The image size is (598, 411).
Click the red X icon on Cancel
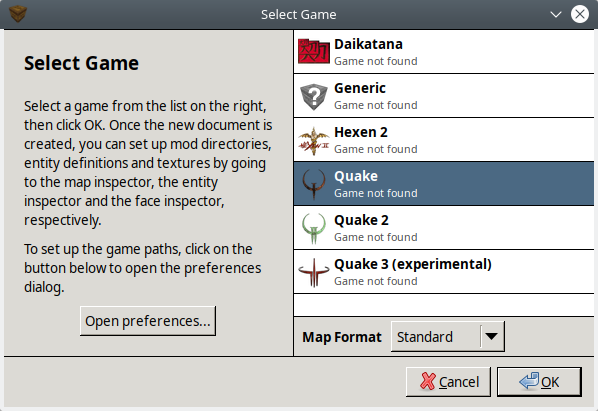pos(428,381)
